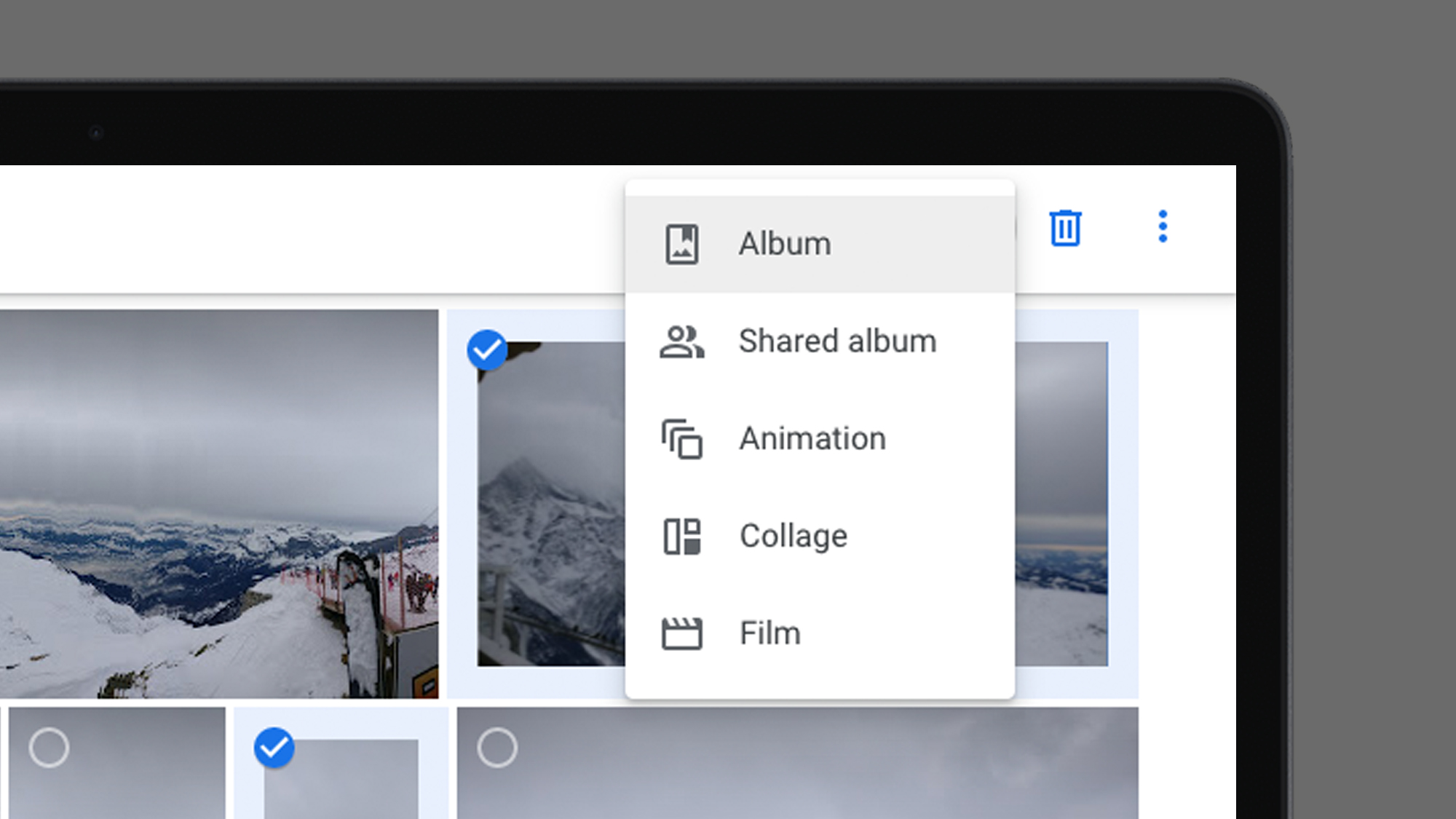This screenshot has height=819, width=1456.
Task: Select Album from the dropdown menu
Action: click(820, 243)
